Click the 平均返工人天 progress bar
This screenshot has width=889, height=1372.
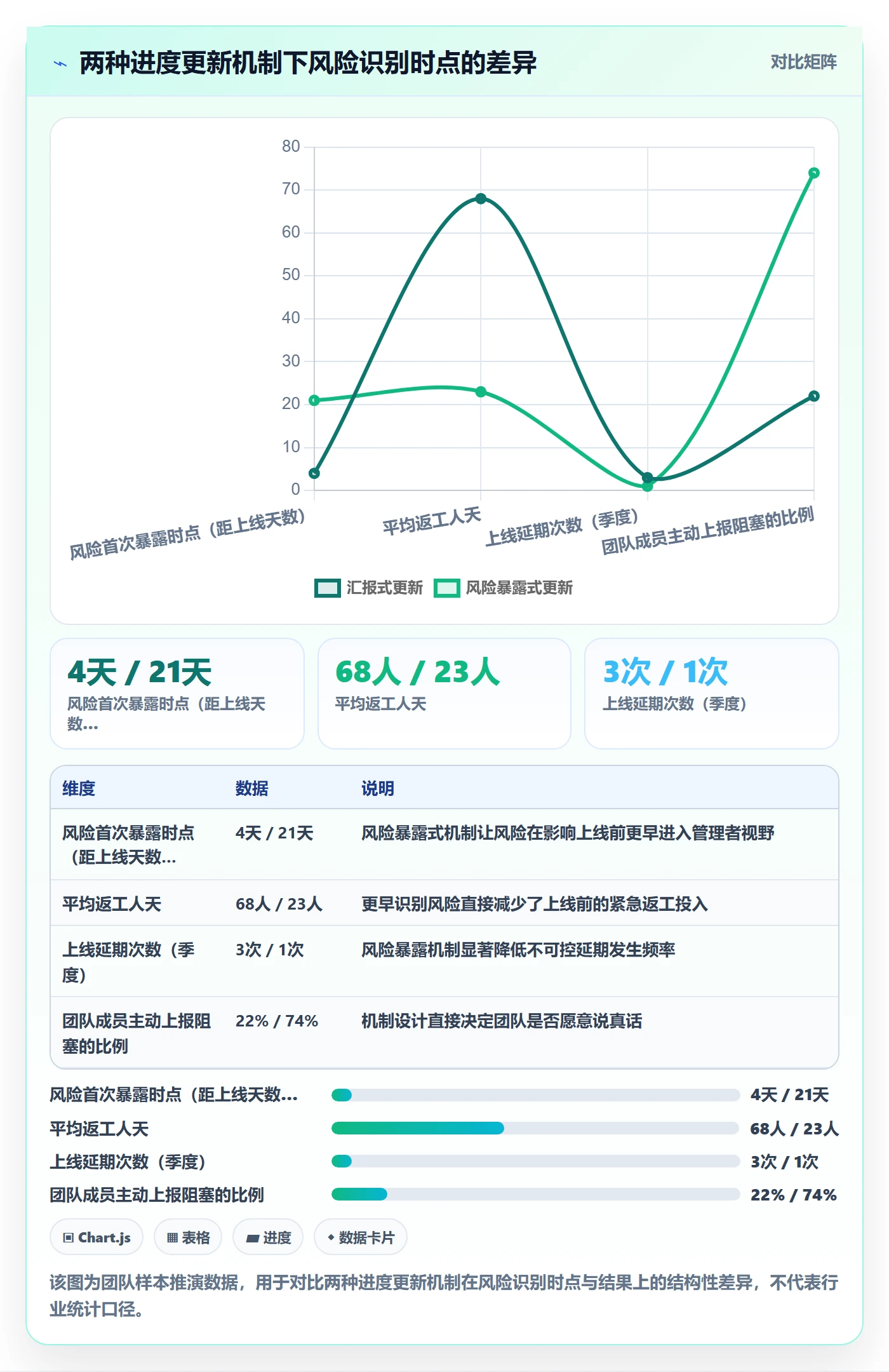tap(535, 1128)
